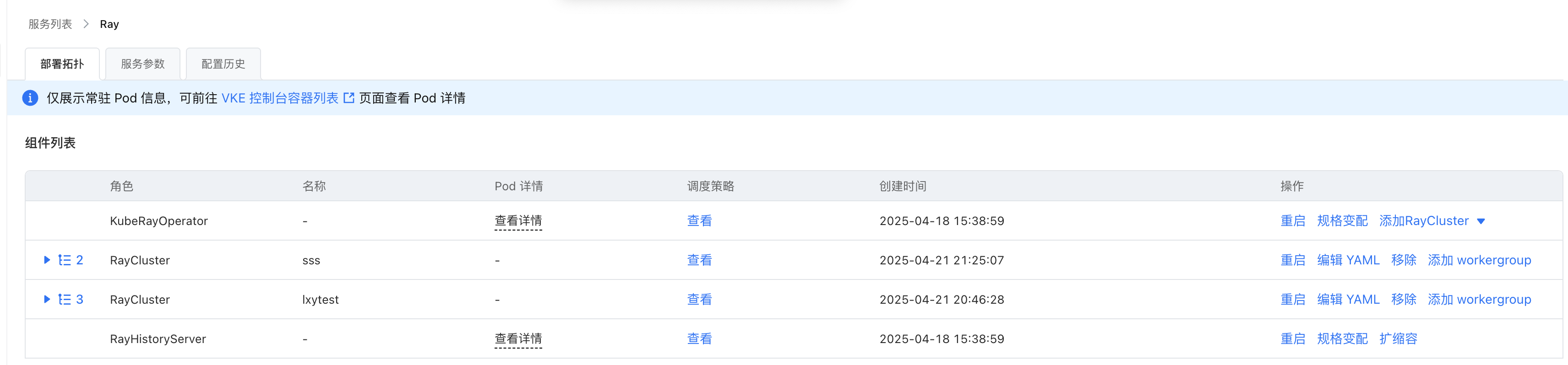Click 查看 scheduling policy for KubeRayOperator

coord(699,221)
